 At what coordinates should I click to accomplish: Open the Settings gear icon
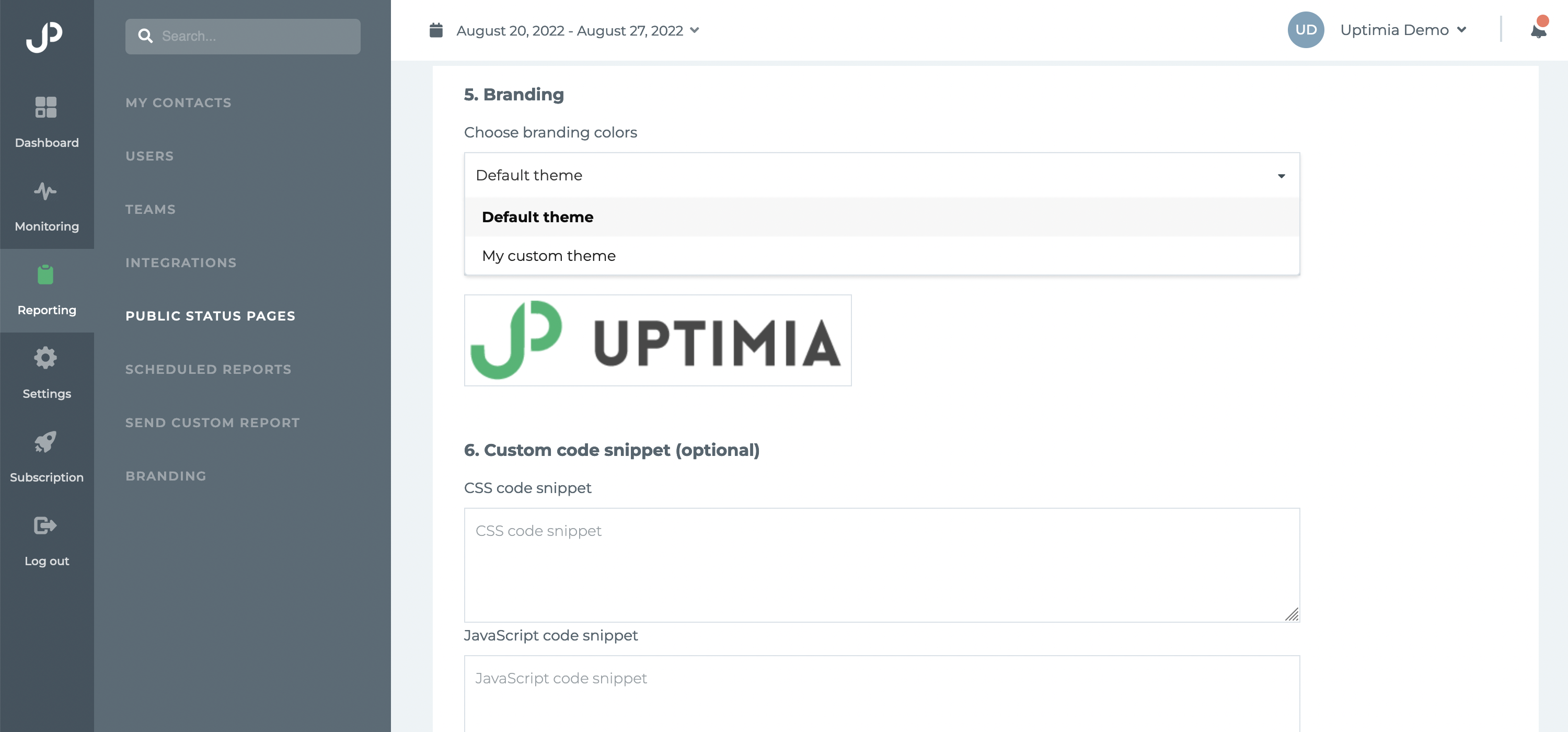pos(45,358)
